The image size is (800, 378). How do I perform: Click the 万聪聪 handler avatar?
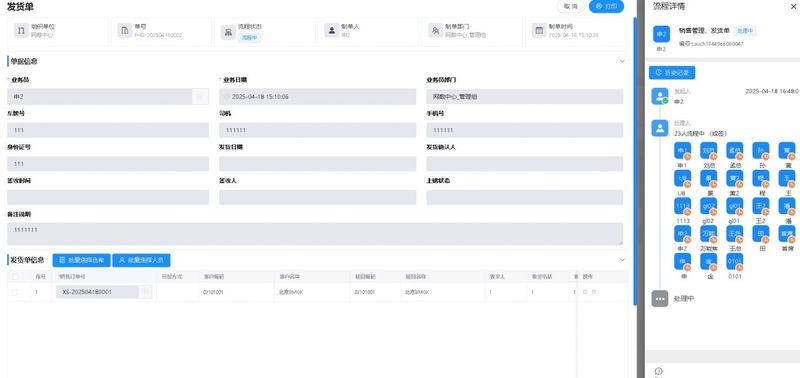(708, 234)
